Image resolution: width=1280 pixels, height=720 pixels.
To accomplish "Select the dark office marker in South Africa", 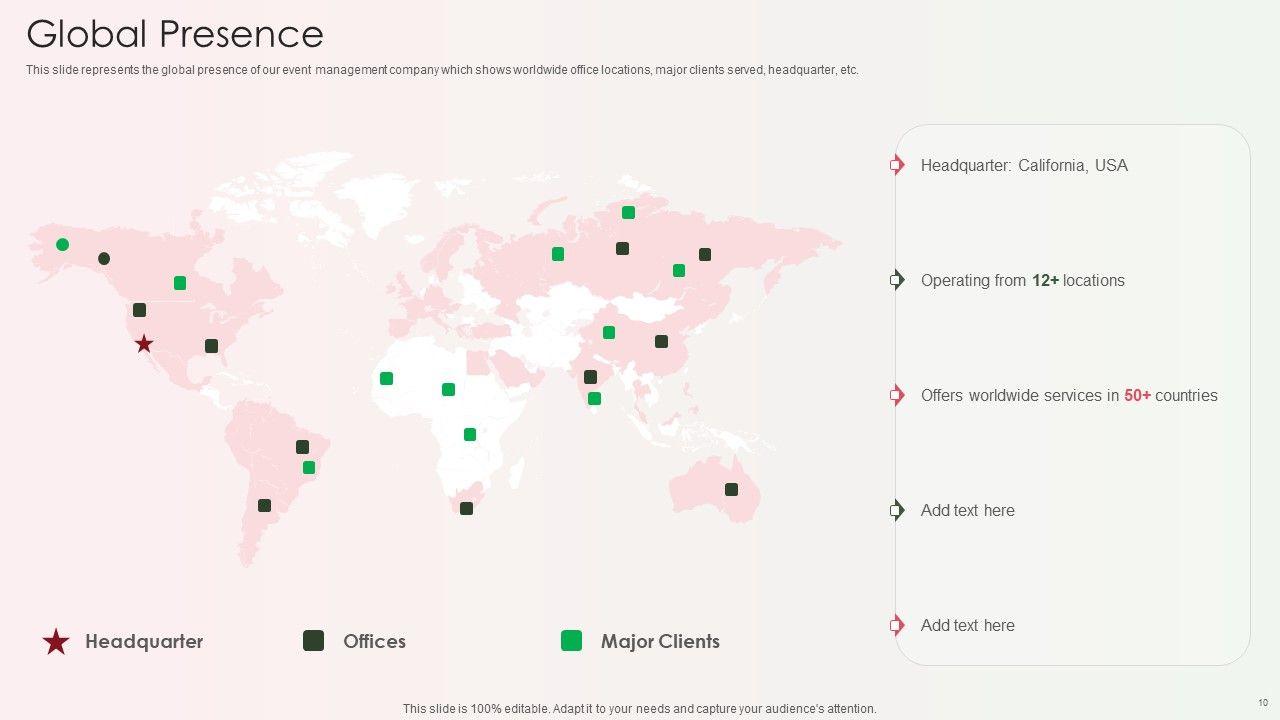I will [x=466, y=508].
